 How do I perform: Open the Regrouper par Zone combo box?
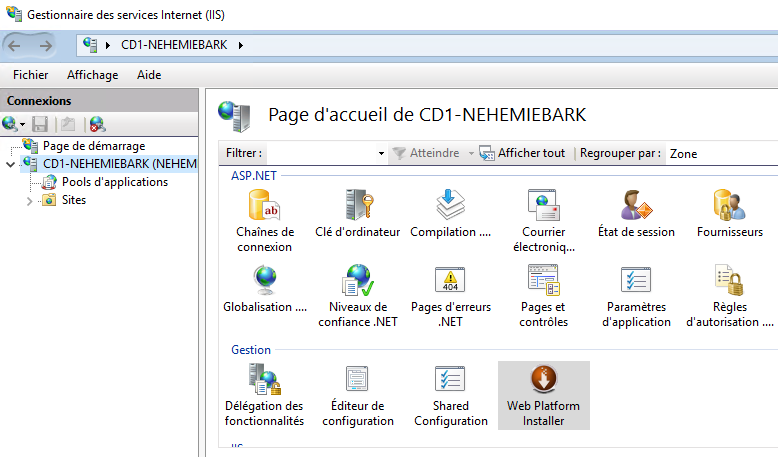point(723,154)
